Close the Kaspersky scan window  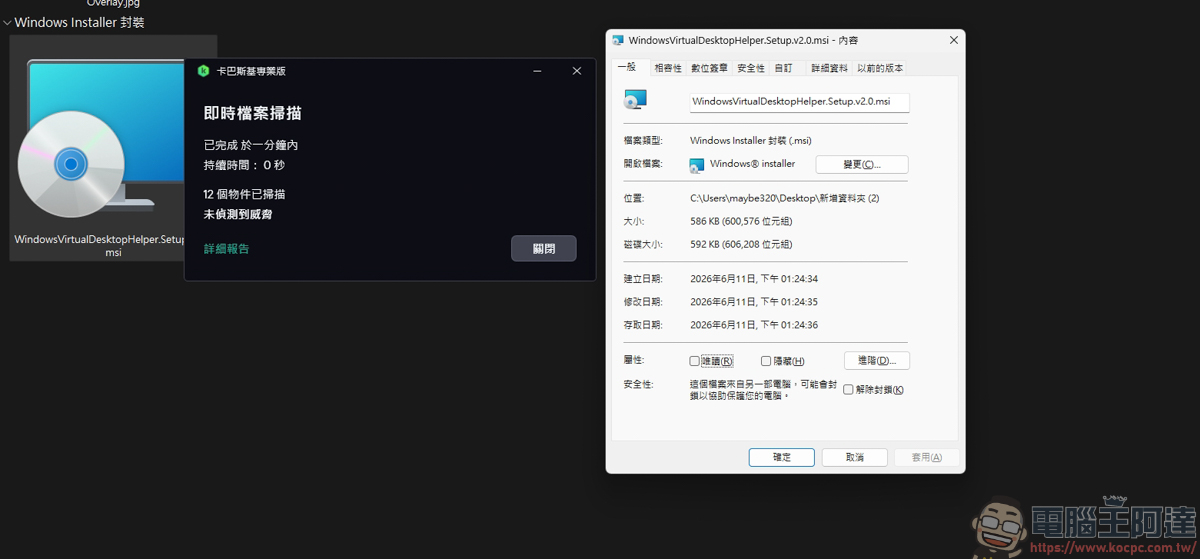pyautogui.click(x=577, y=71)
